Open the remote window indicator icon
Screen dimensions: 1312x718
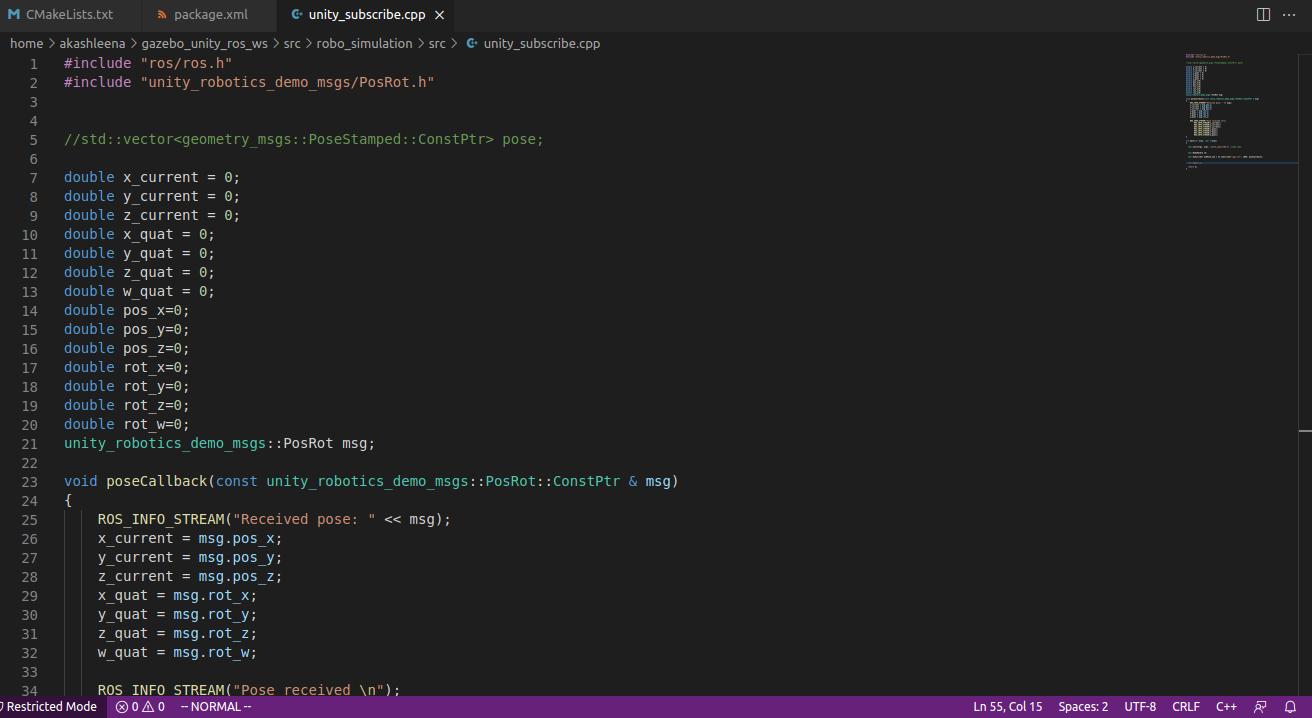pyautogui.click(x=1257, y=706)
